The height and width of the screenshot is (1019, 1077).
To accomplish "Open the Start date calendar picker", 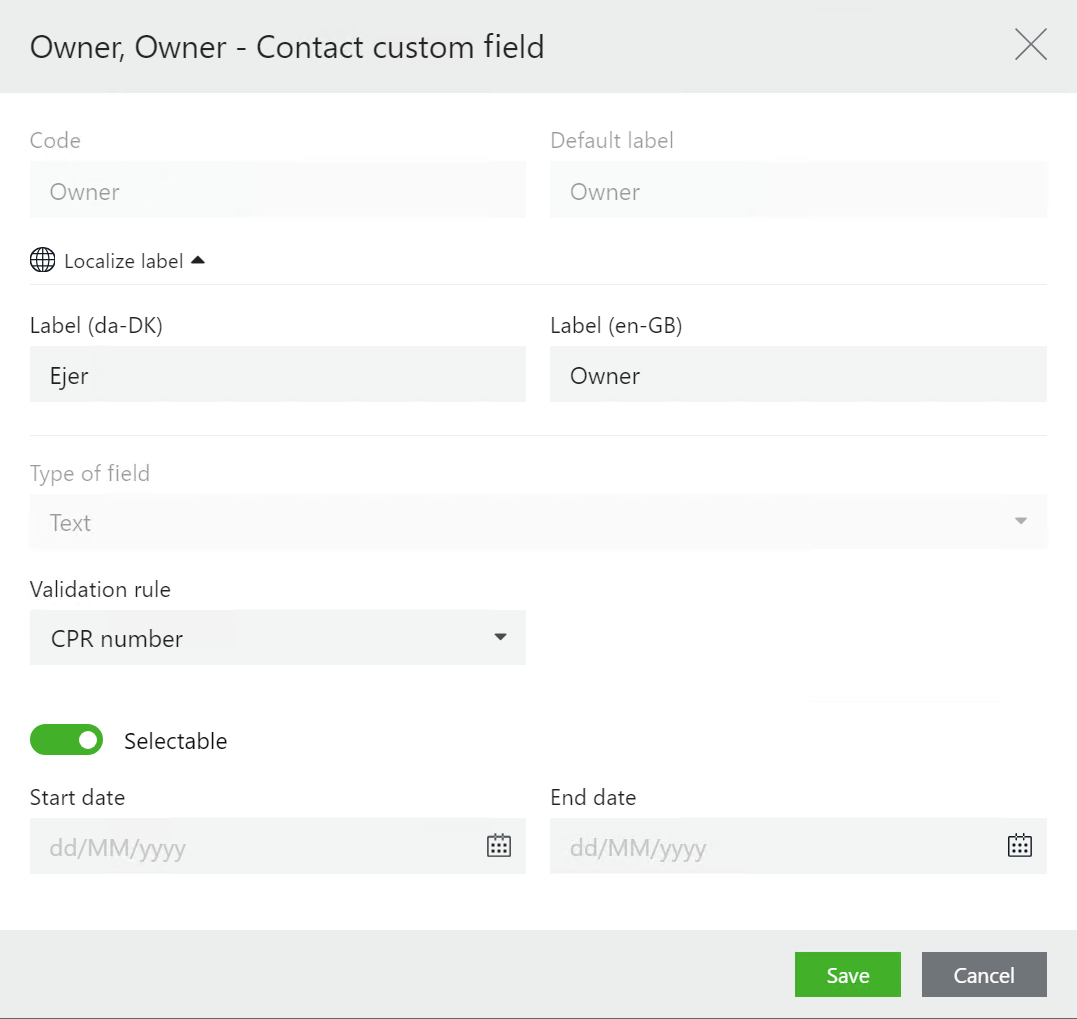I will (x=498, y=846).
